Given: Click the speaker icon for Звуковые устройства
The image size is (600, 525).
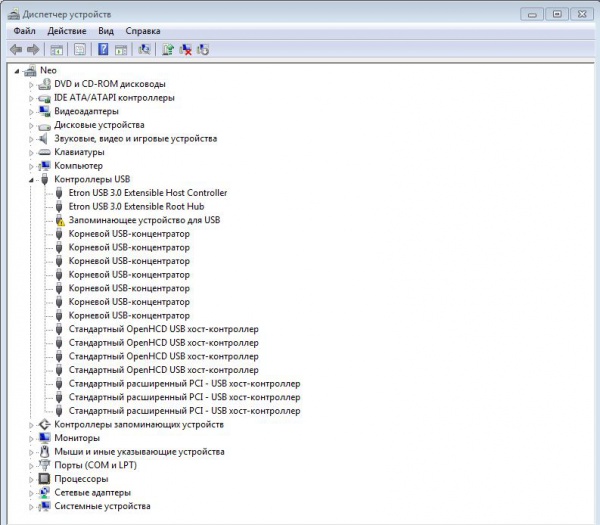Looking at the screenshot, I should click(44, 139).
